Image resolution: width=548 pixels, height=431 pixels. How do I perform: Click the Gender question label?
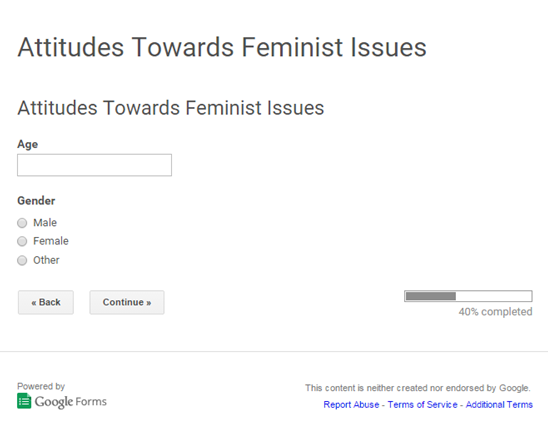click(x=36, y=201)
